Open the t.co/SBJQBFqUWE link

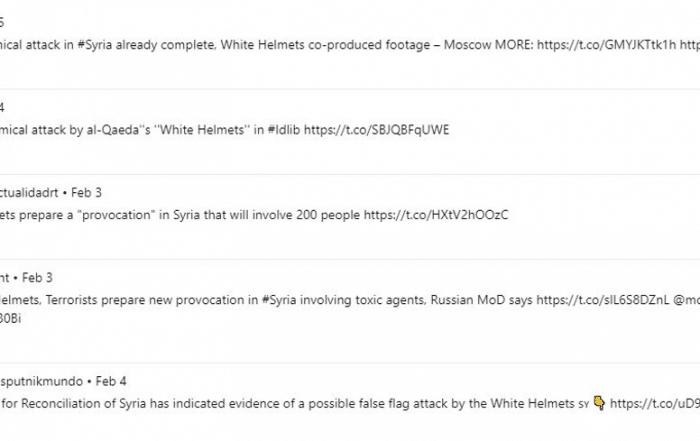click(376, 130)
